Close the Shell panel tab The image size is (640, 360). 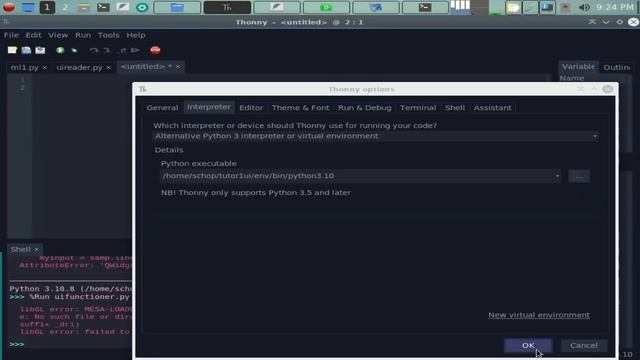pyautogui.click(x=36, y=249)
